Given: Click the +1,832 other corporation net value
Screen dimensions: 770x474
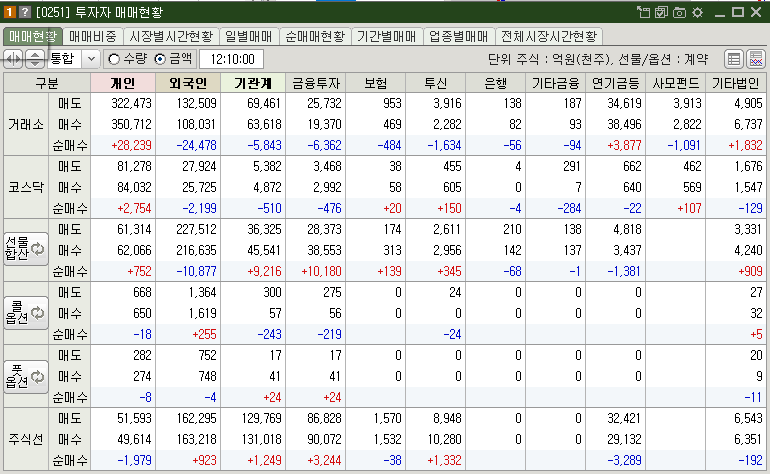Looking at the screenshot, I should pos(745,145).
